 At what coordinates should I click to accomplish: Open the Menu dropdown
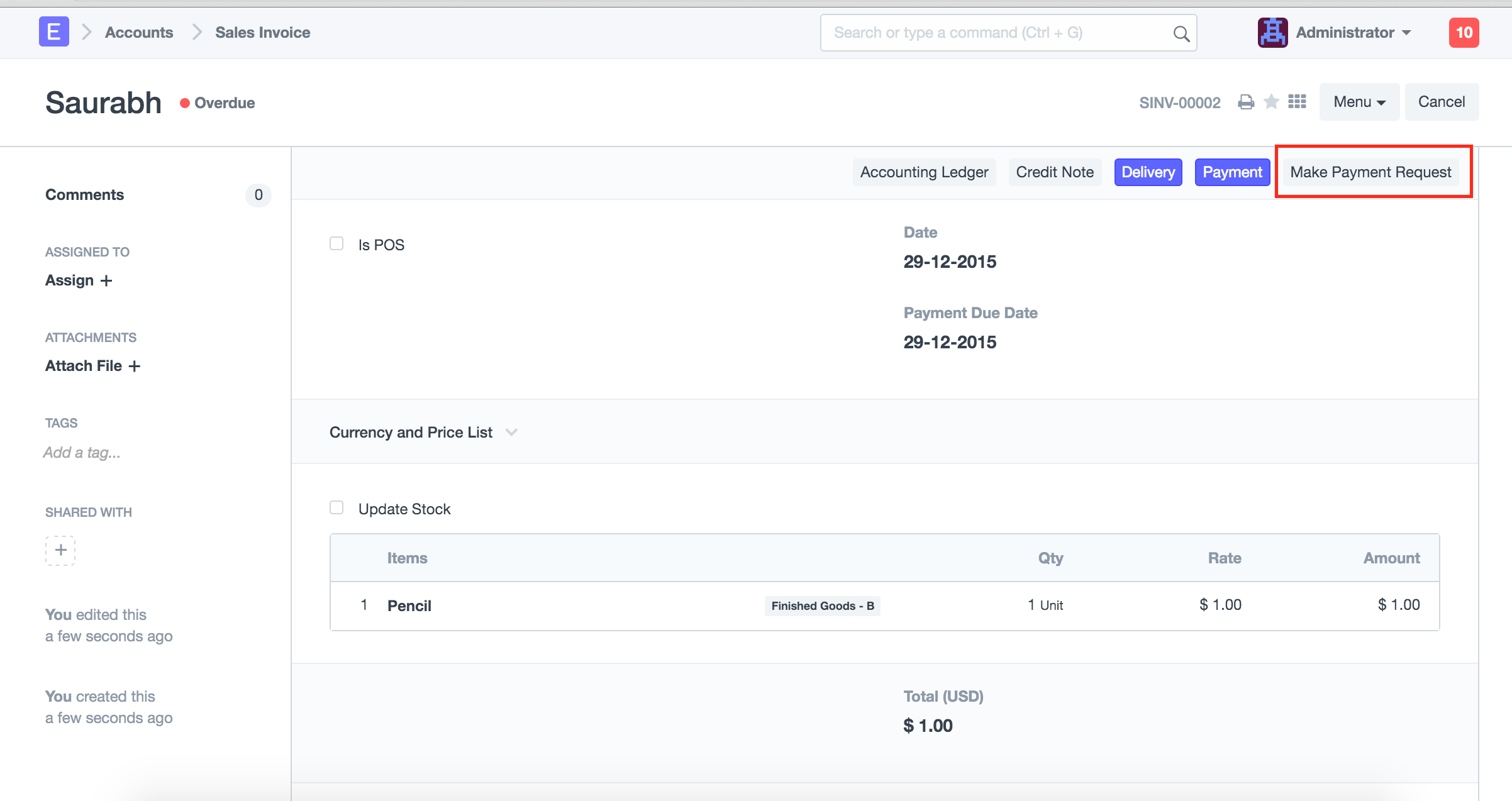[x=1359, y=102]
